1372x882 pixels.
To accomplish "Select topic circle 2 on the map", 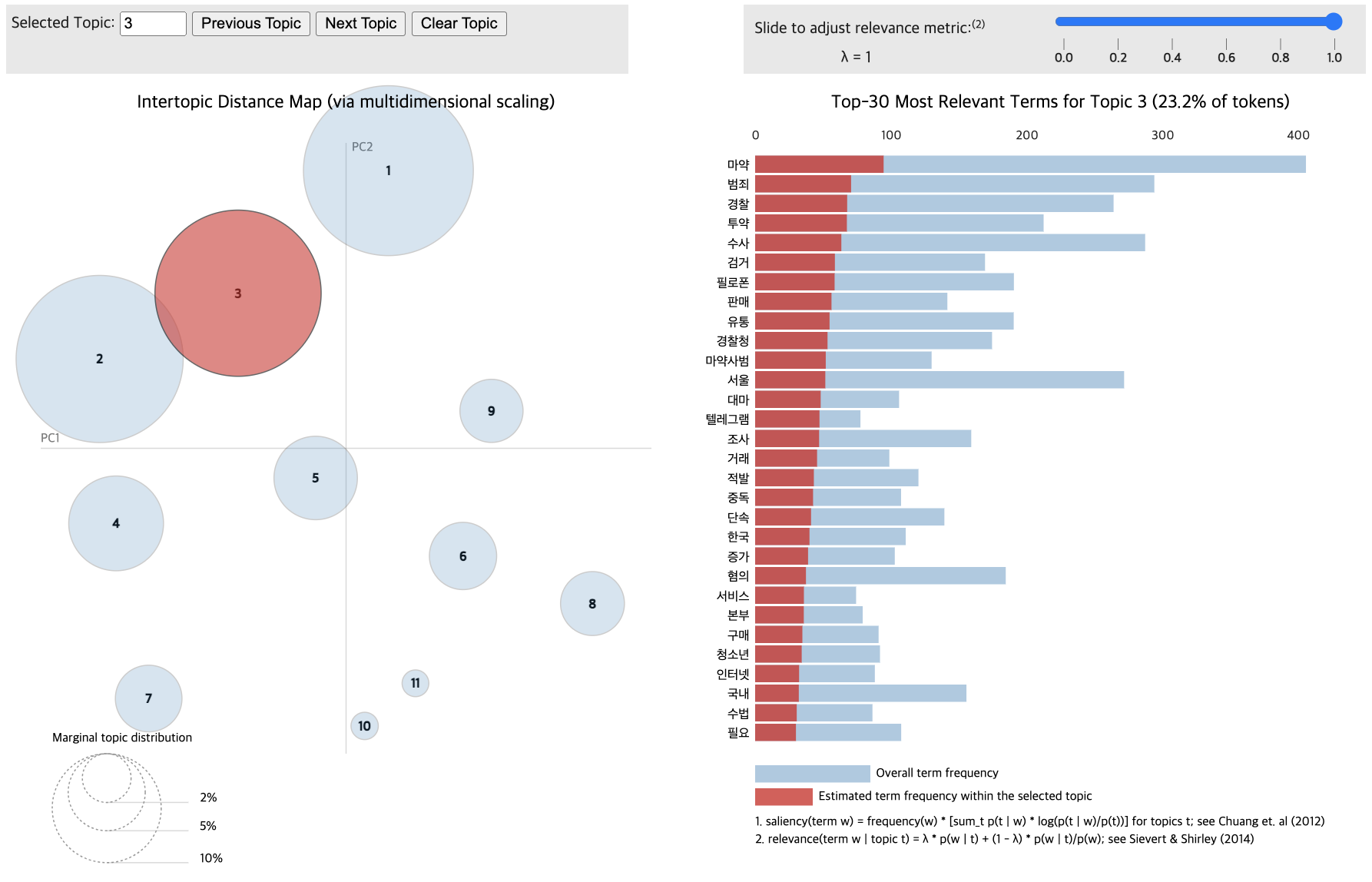I will pos(99,359).
